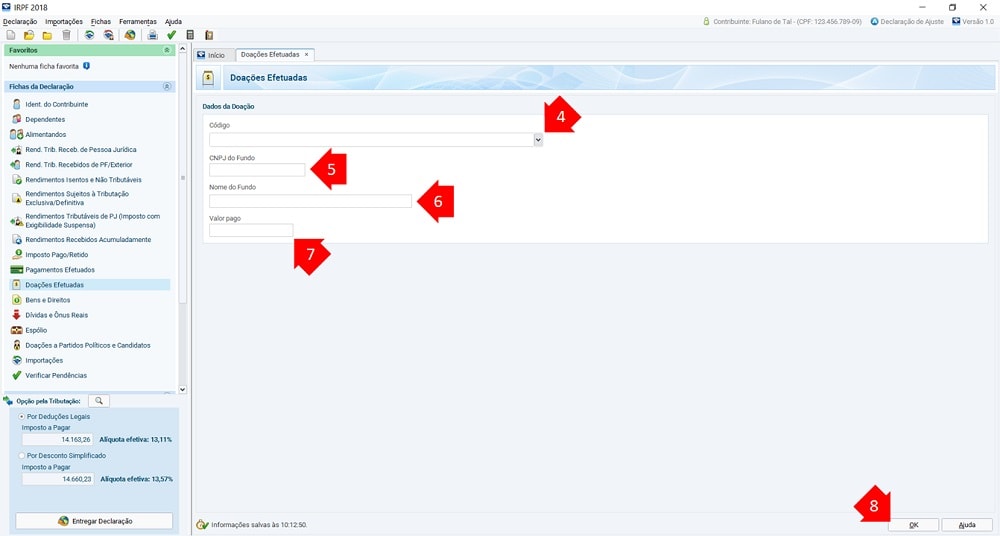Image resolution: width=1000 pixels, height=536 pixels.
Task: Open the Ferramentas menu
Action: pyautogui.click(x=137, y=21)
